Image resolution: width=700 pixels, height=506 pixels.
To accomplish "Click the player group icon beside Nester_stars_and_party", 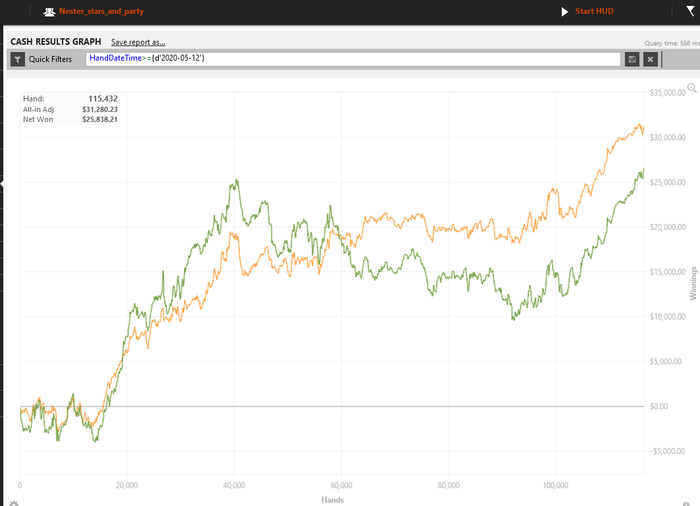I will [49, 12].
